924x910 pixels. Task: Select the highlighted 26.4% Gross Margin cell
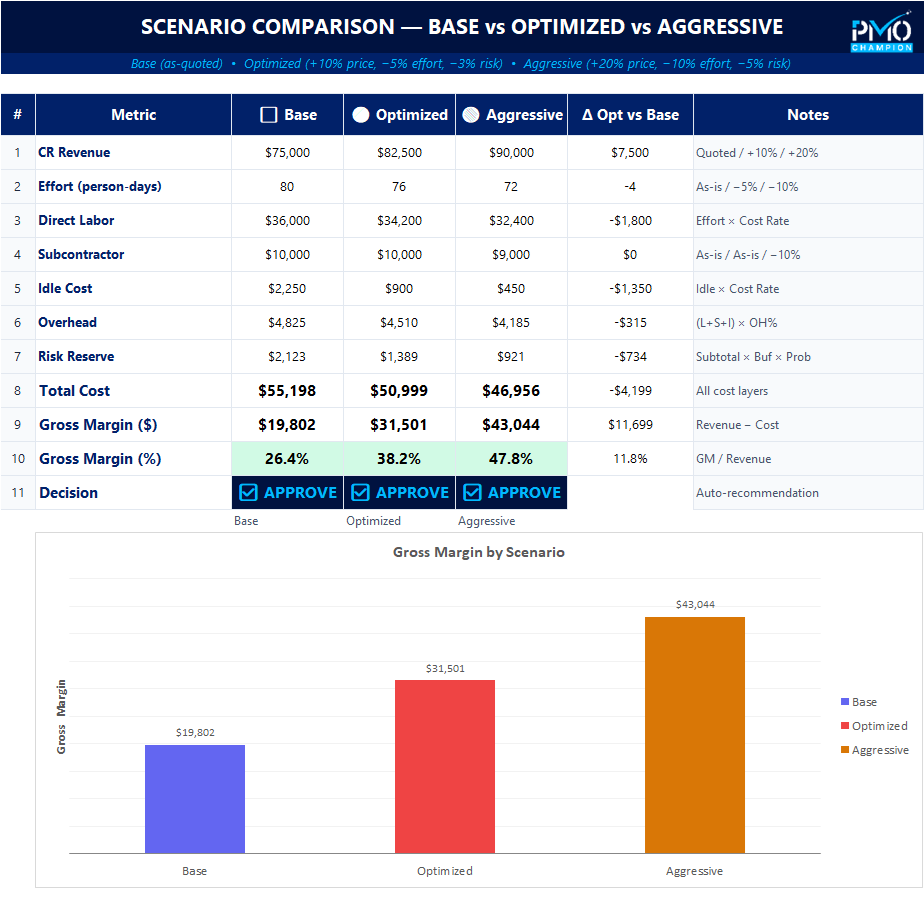[287, 458]
